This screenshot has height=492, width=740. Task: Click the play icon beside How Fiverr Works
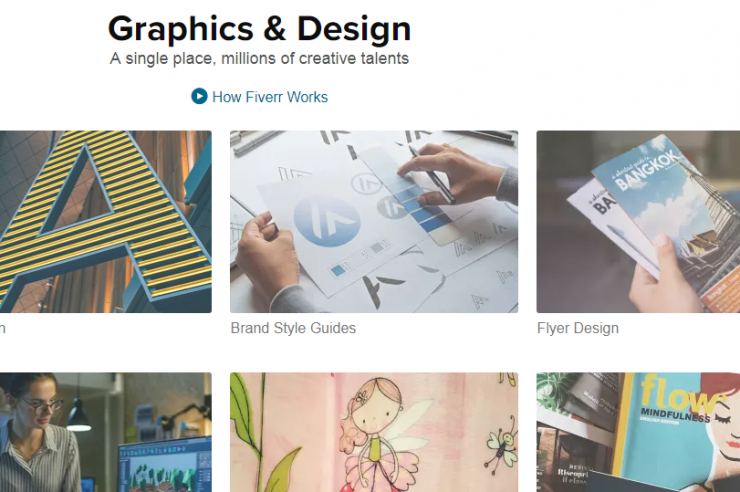pyautogui.click(x=199, y=97)
